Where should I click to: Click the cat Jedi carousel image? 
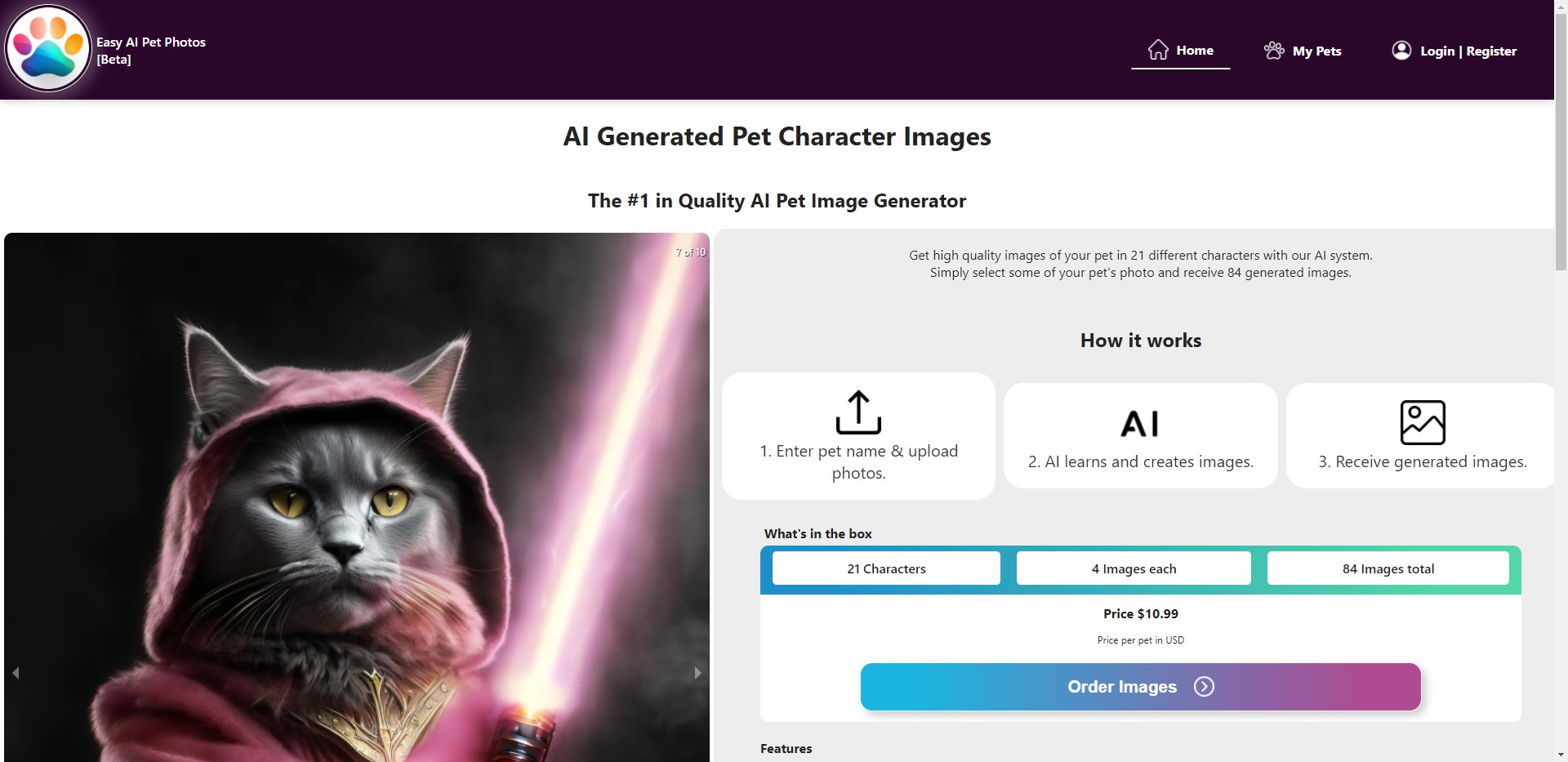point(355,490)
